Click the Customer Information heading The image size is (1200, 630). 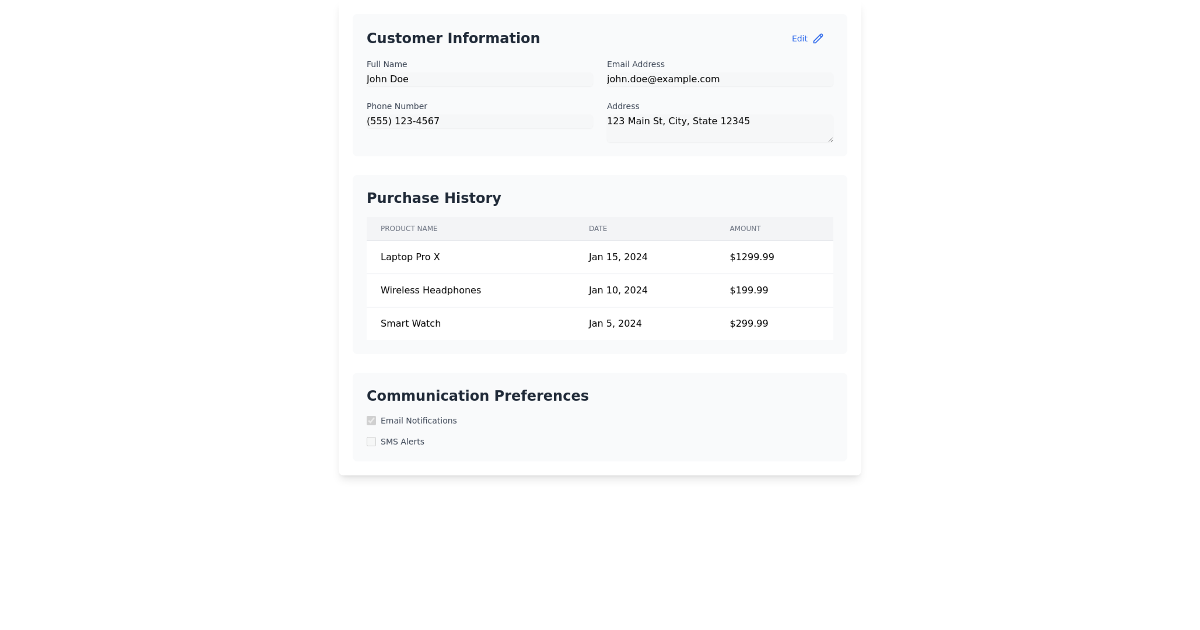453,38
